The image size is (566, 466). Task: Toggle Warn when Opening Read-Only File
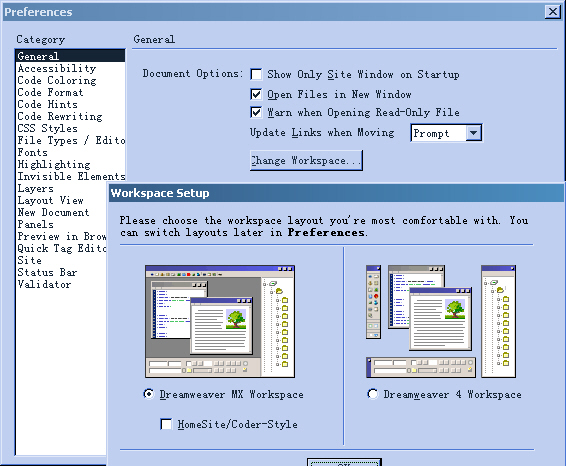pos(256,112)
